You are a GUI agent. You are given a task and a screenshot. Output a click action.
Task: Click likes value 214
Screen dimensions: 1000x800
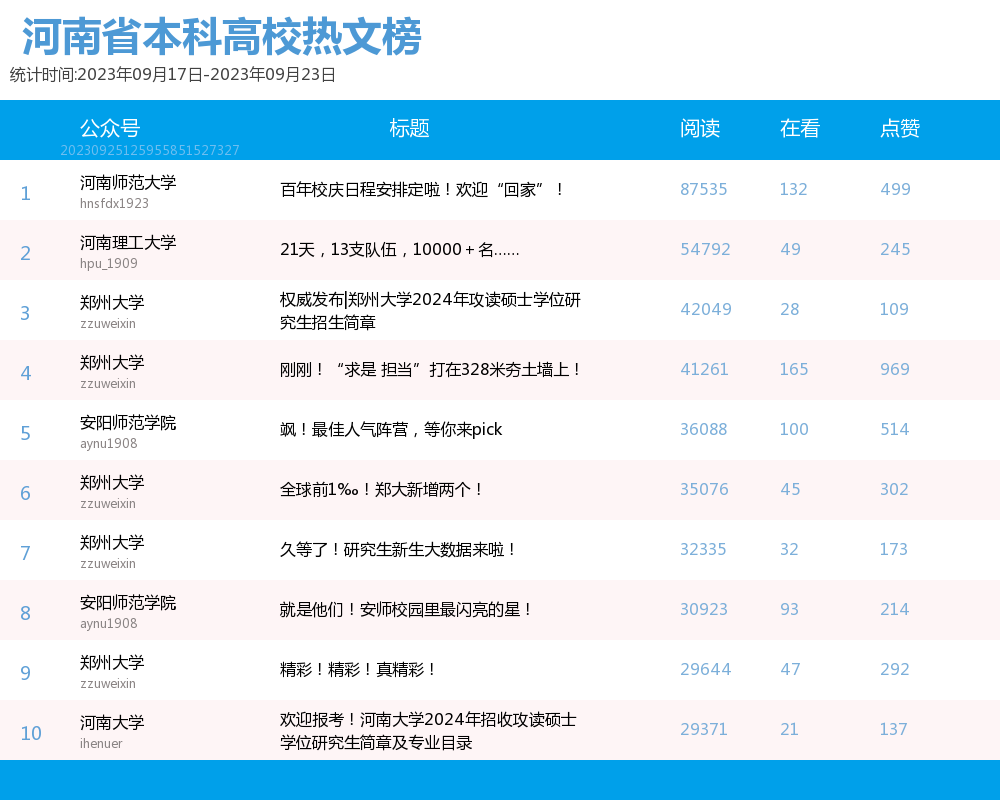(895, 609)
